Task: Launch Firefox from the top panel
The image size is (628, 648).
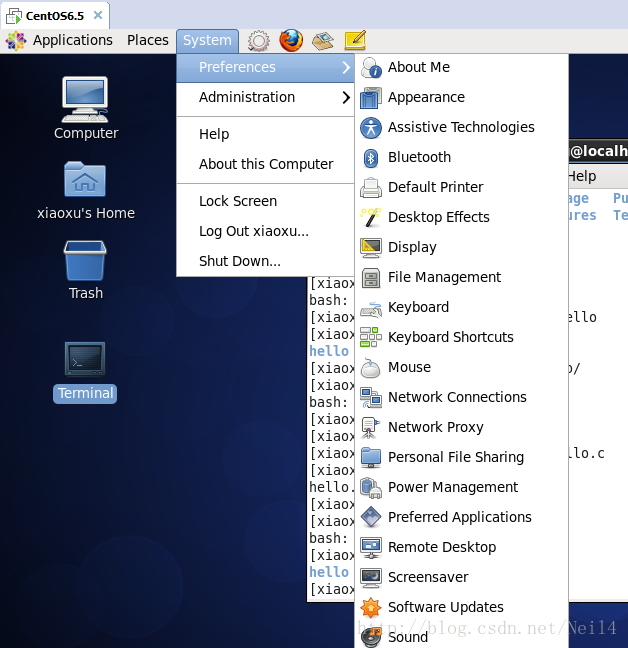Action: point(291,40)
